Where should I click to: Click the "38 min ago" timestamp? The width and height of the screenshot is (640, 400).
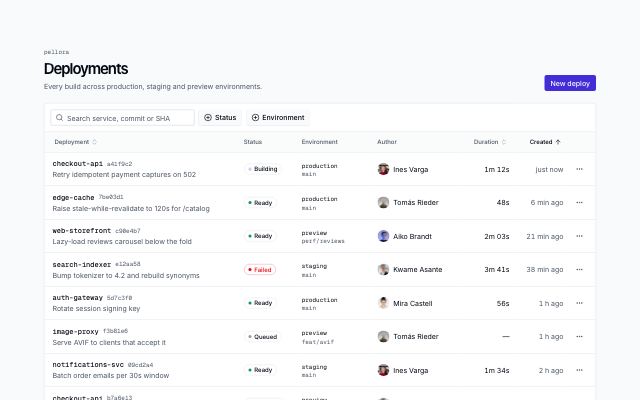point(544,269)
